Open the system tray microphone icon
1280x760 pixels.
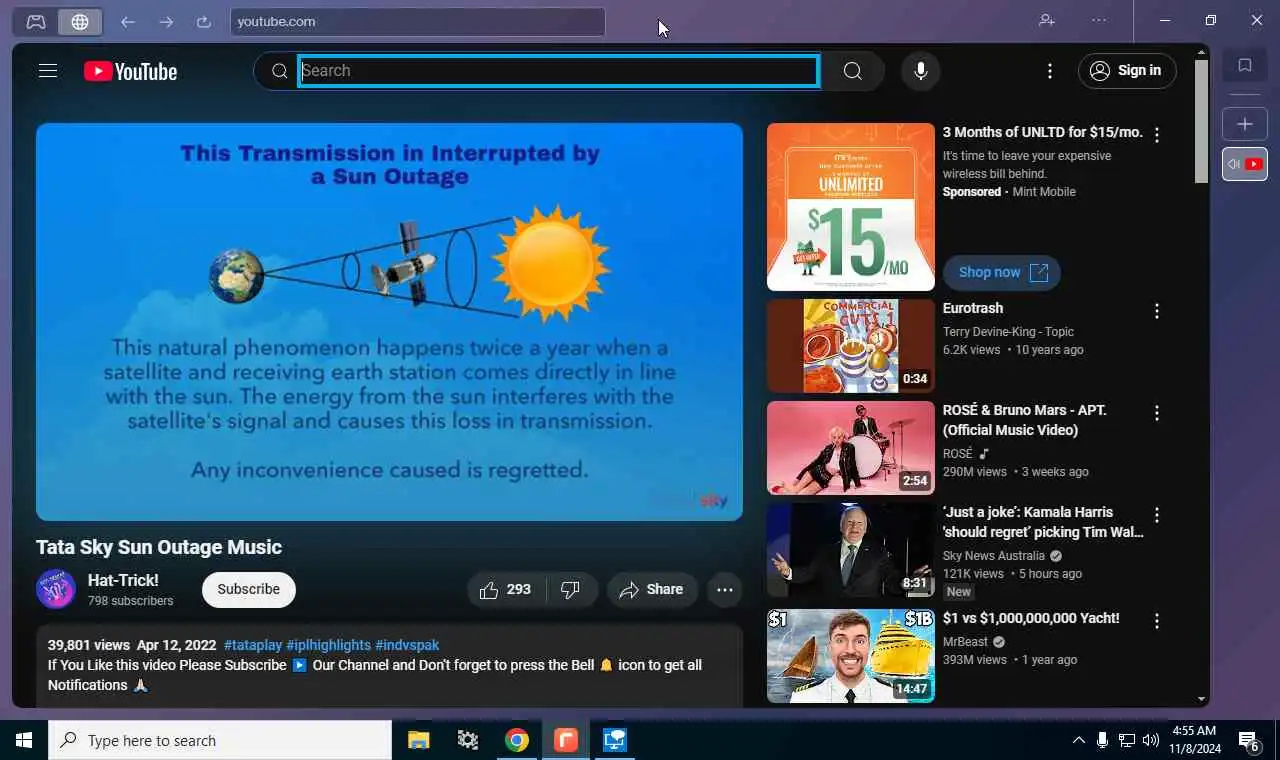pos(1102,740)
